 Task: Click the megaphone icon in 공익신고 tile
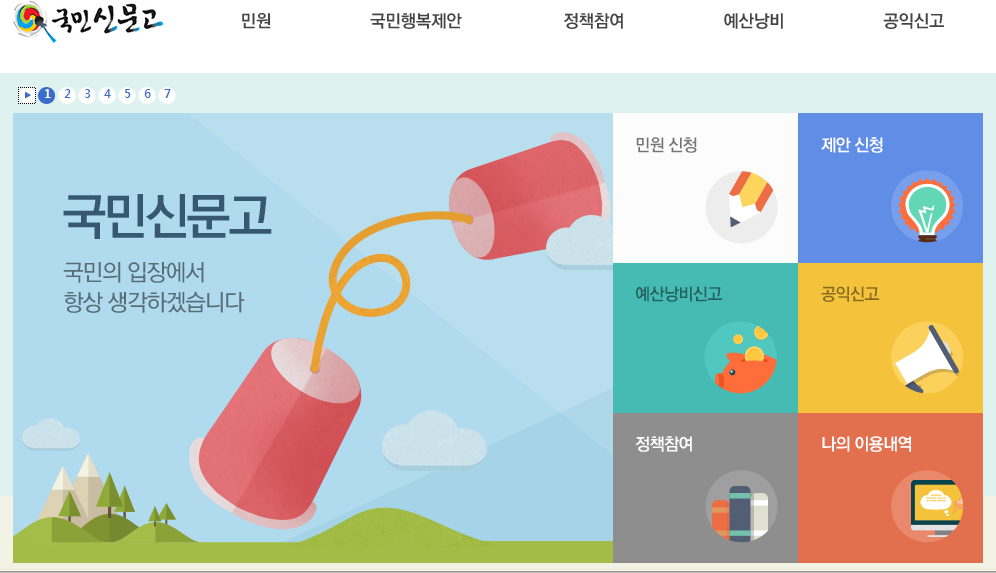click(x=927, y=357)
